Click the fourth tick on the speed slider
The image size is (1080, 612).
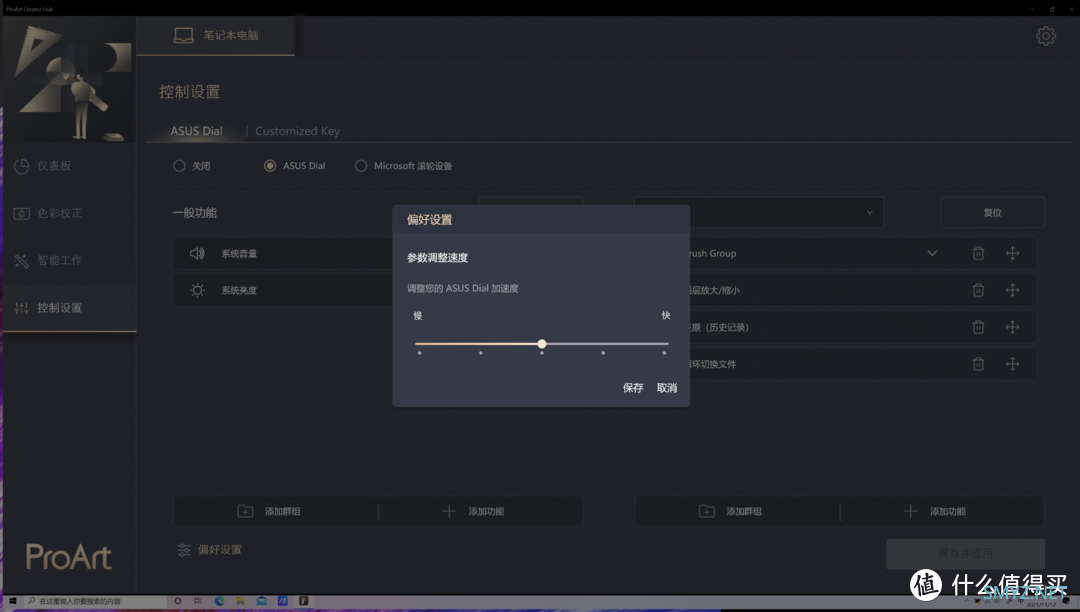click(603, 353)
